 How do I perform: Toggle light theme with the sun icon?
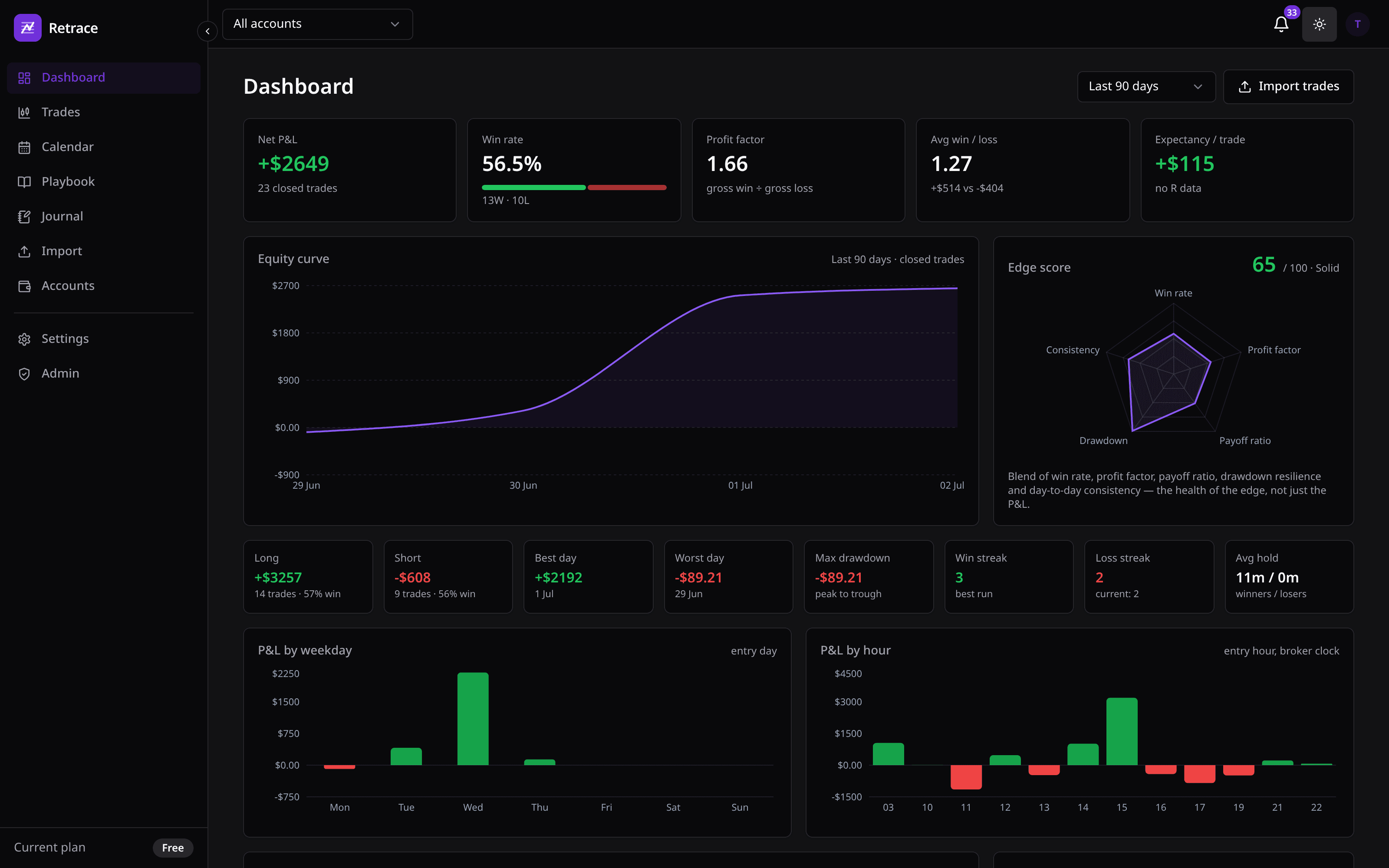tap(1319, 24)
